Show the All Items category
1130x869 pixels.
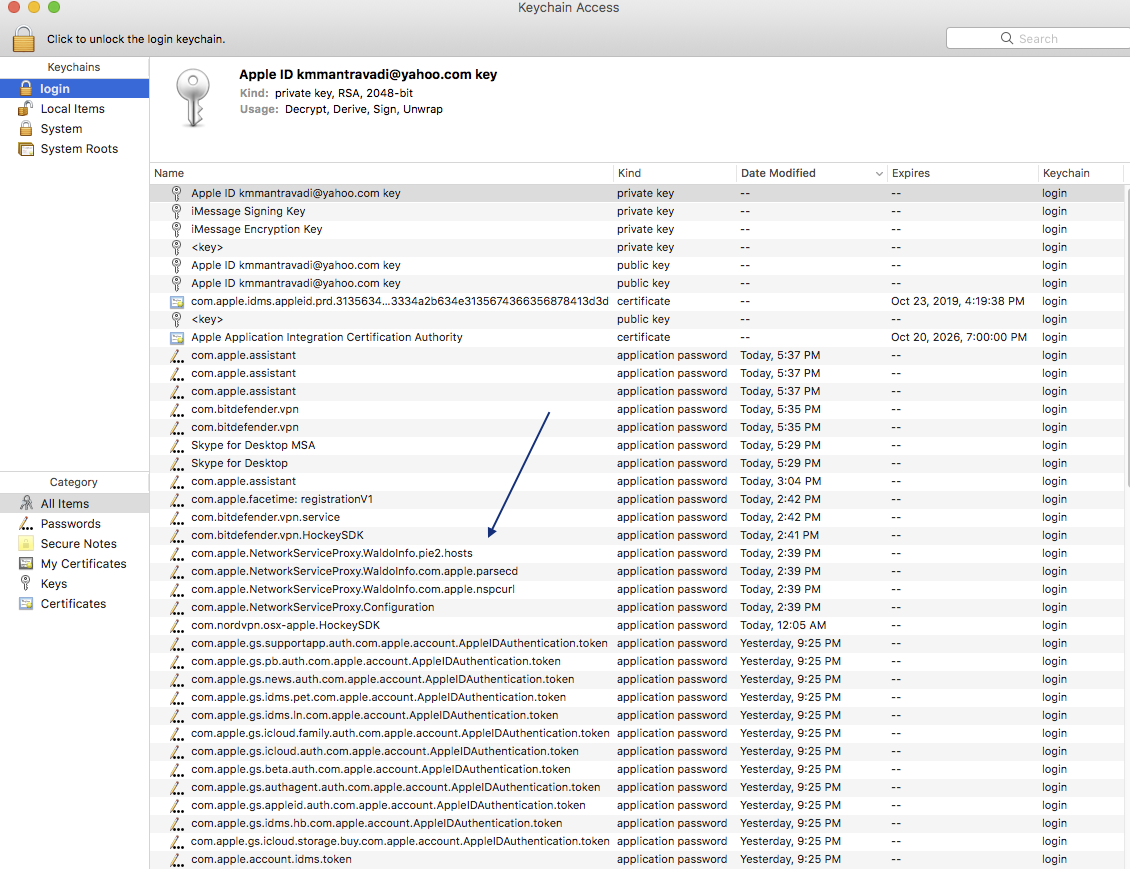pyautogui.click(x=74, y=504)
